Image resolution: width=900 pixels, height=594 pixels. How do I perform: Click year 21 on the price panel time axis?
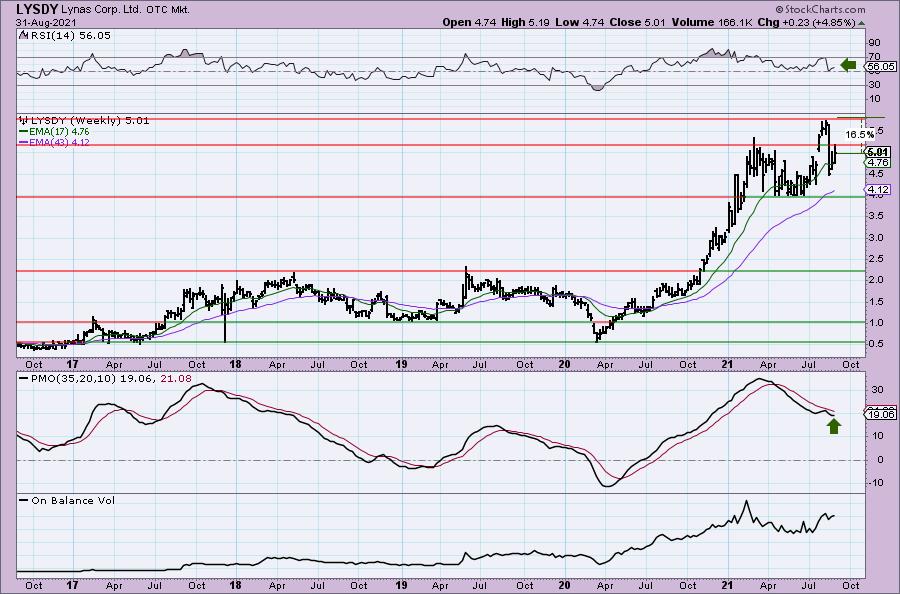click(728, 364)
